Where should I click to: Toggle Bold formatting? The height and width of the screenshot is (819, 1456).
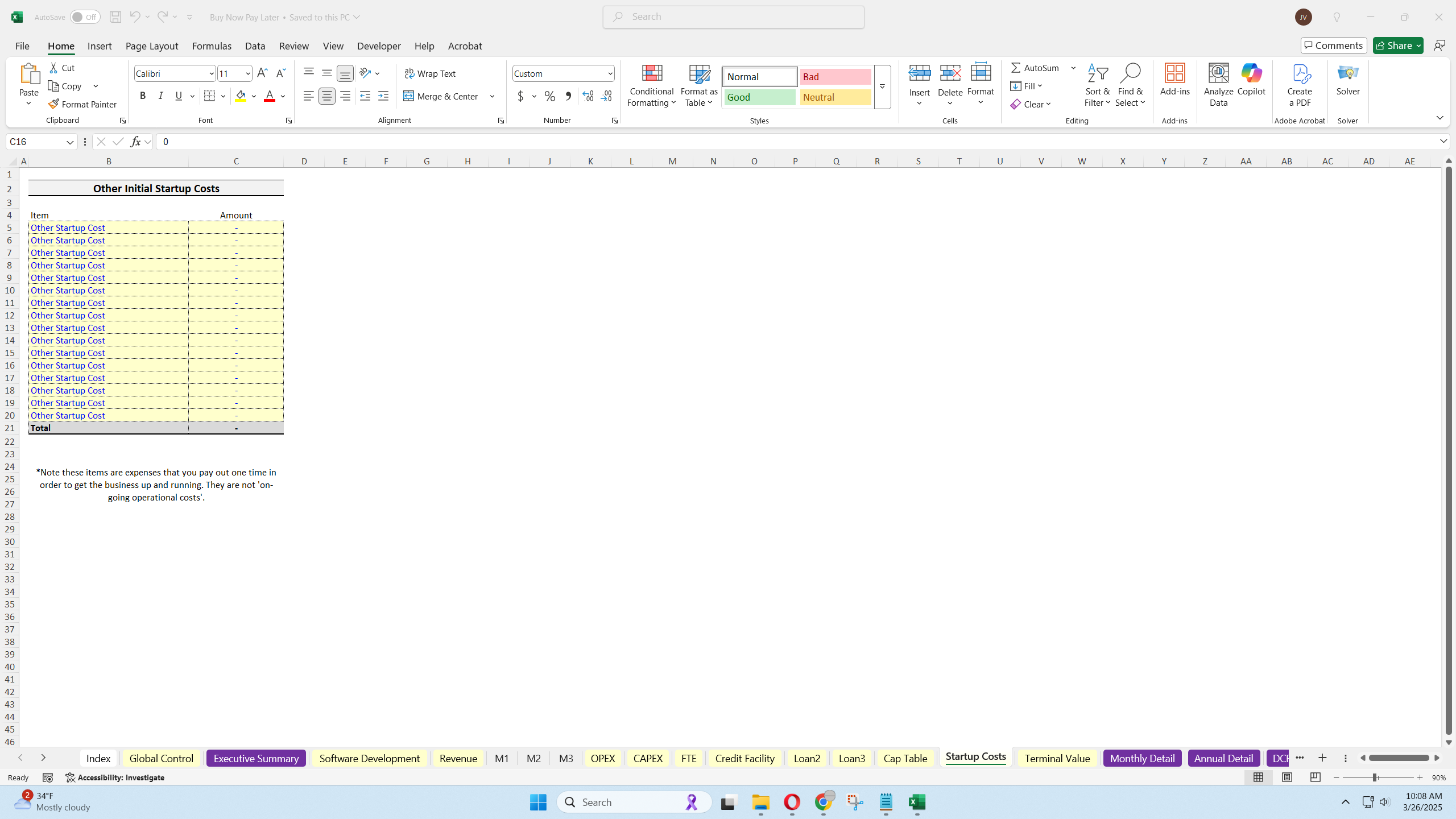click(x=143, y=96)
